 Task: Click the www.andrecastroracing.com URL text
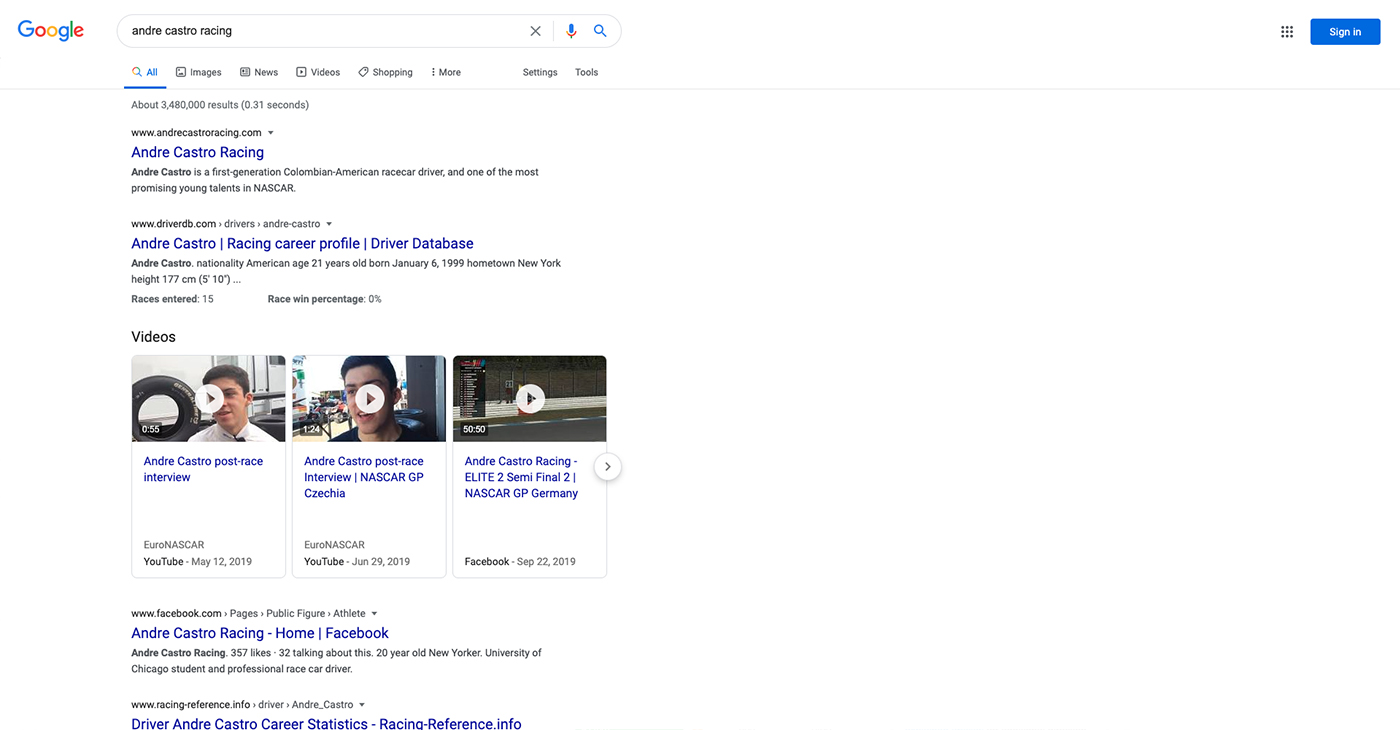coord(196,133)
